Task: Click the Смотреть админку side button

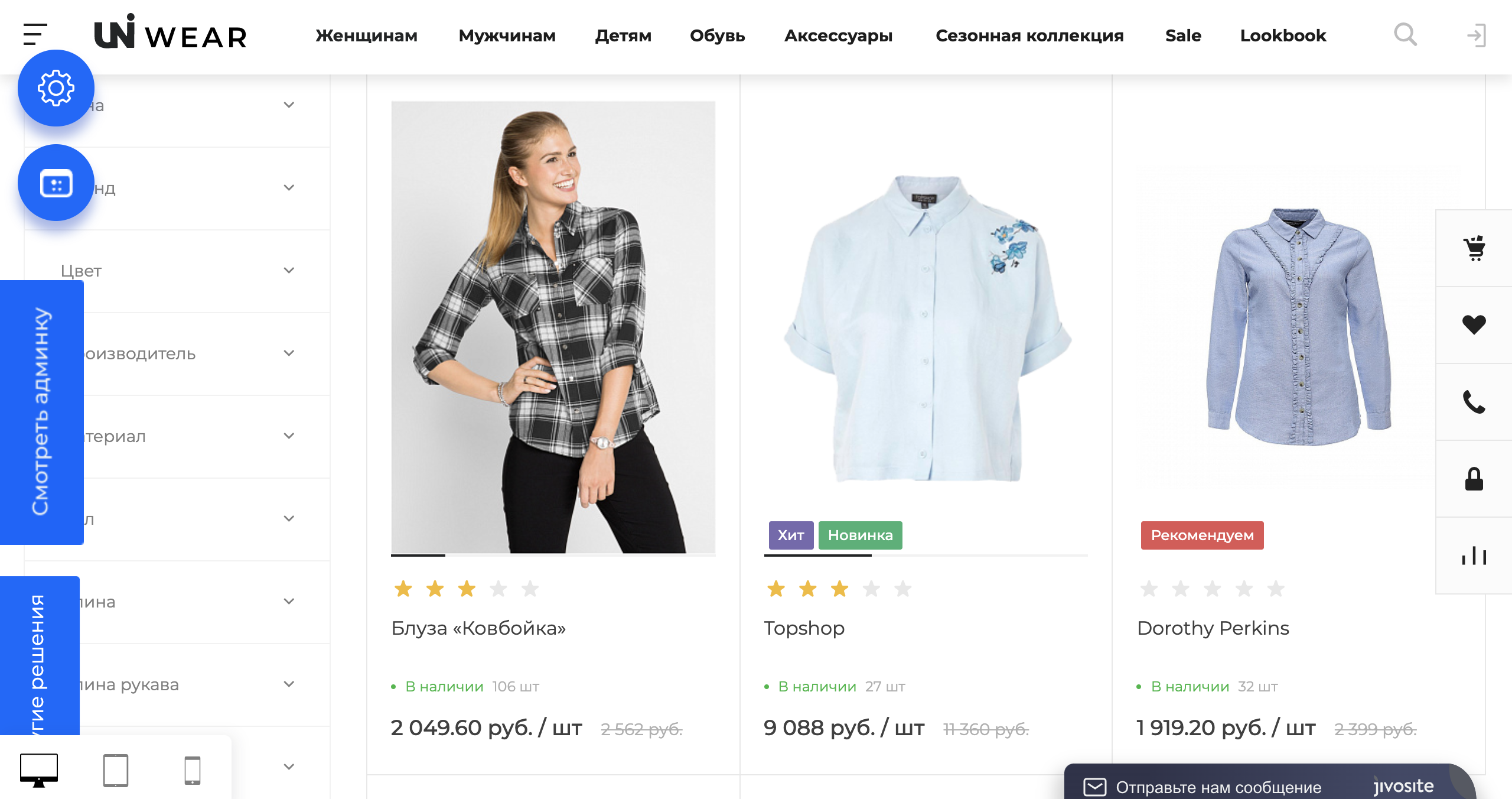Action: [41, 413]
